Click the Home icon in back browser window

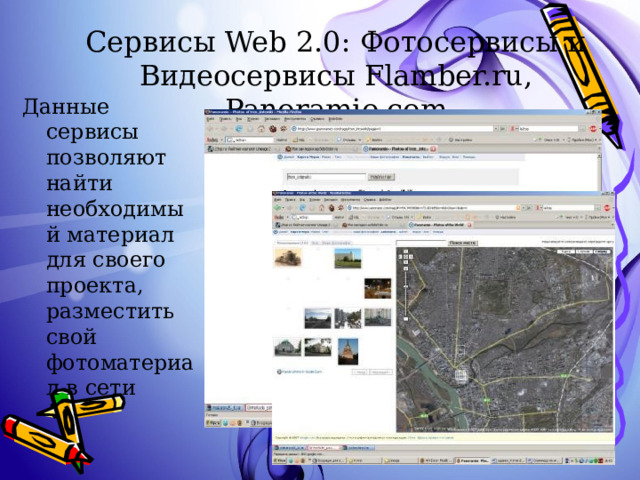point(261,129)
